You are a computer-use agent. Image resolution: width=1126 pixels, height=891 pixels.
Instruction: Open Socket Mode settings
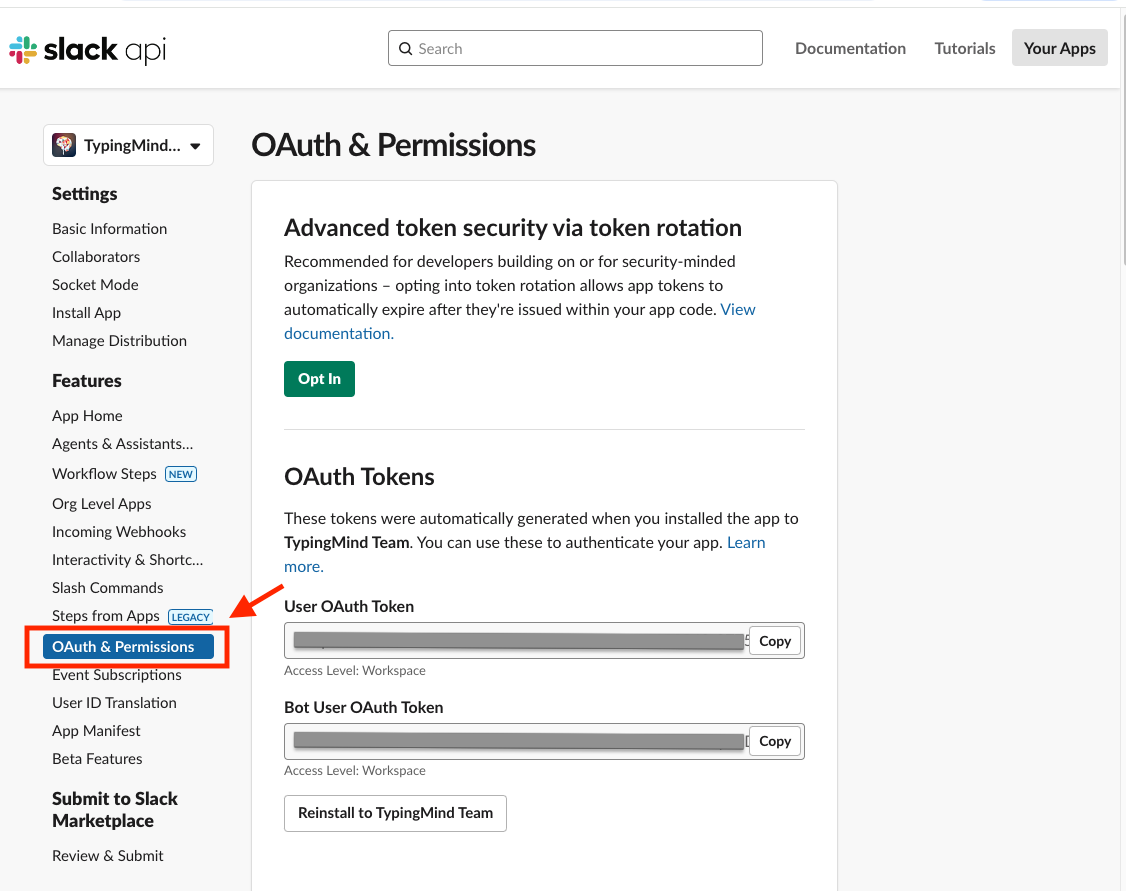pos(95,284)
